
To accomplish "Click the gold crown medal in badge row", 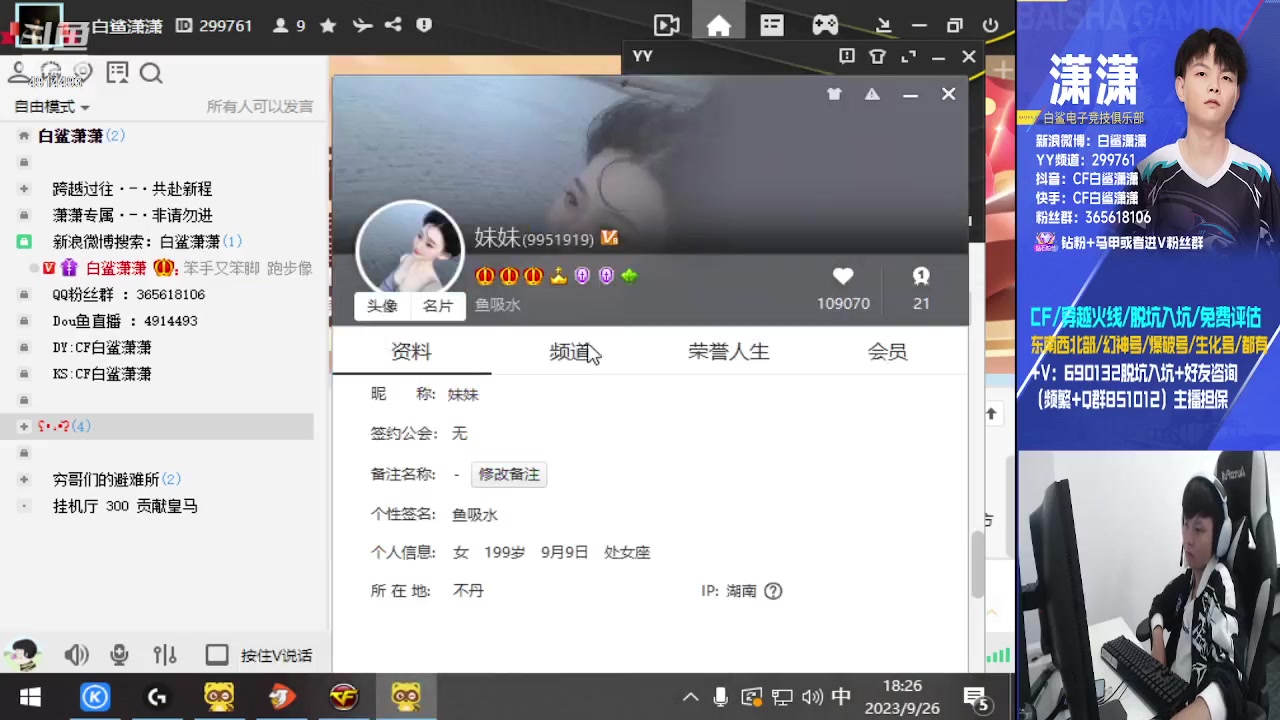I will (x=558, y=275).
